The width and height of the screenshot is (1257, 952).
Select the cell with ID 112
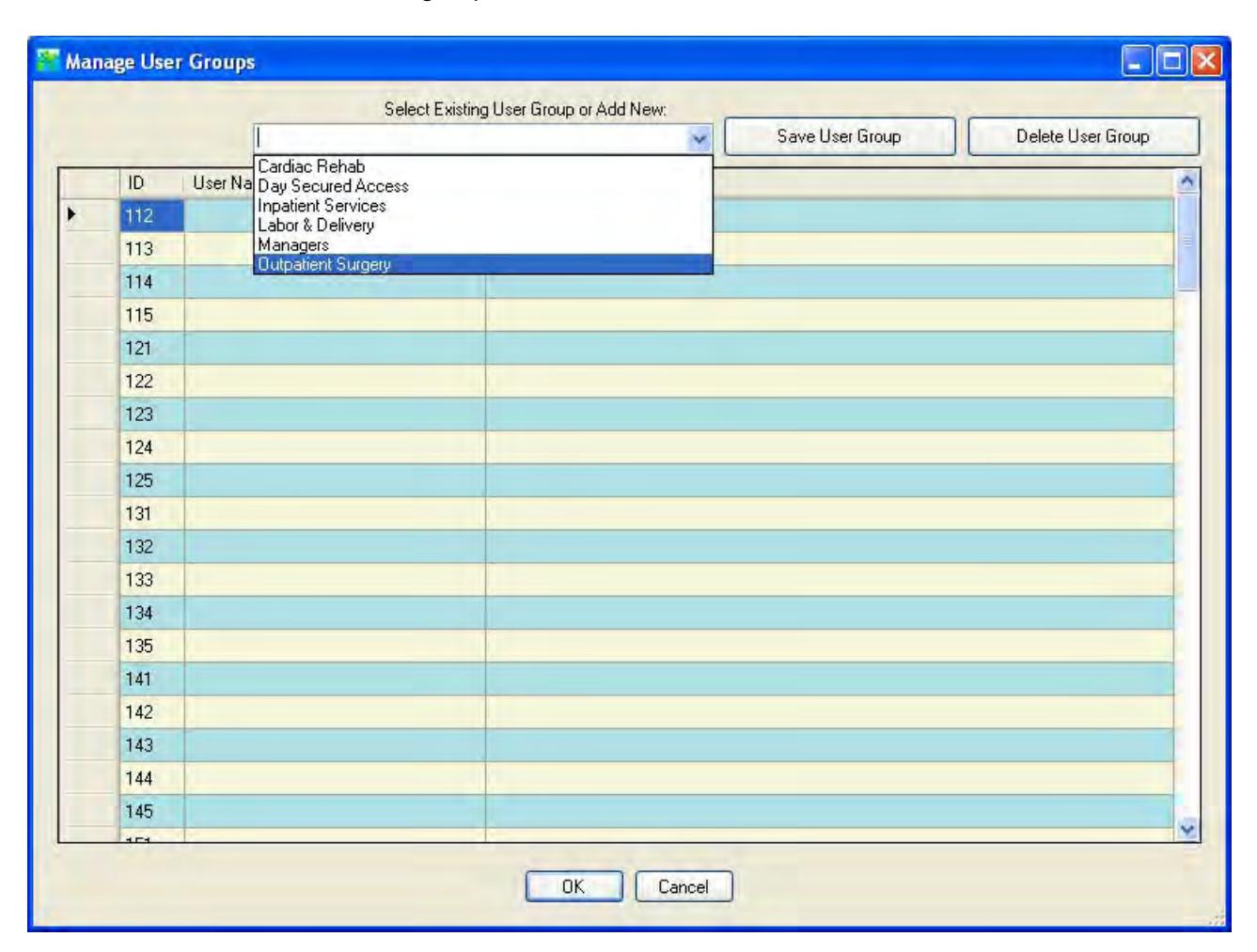[x=152, y=215]
